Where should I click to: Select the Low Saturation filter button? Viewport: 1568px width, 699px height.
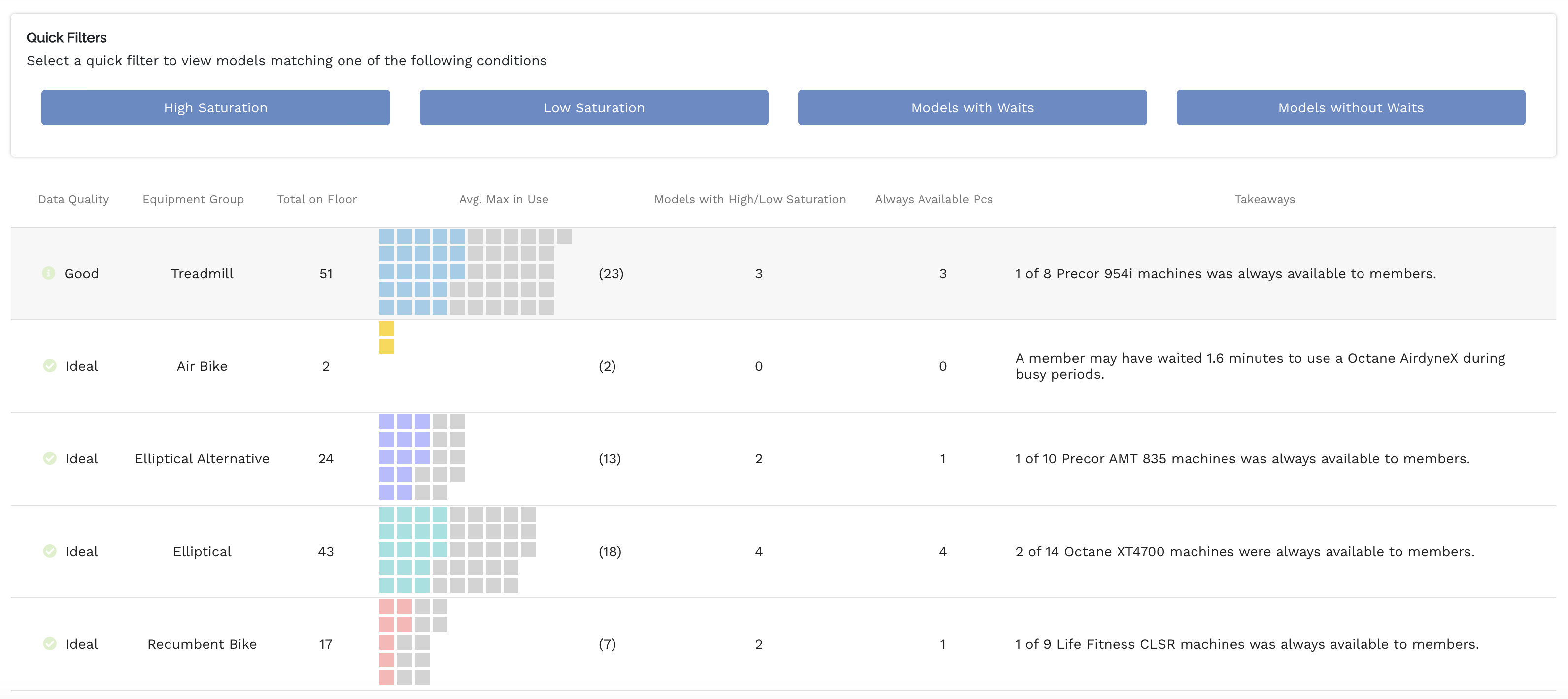(593, 108)
